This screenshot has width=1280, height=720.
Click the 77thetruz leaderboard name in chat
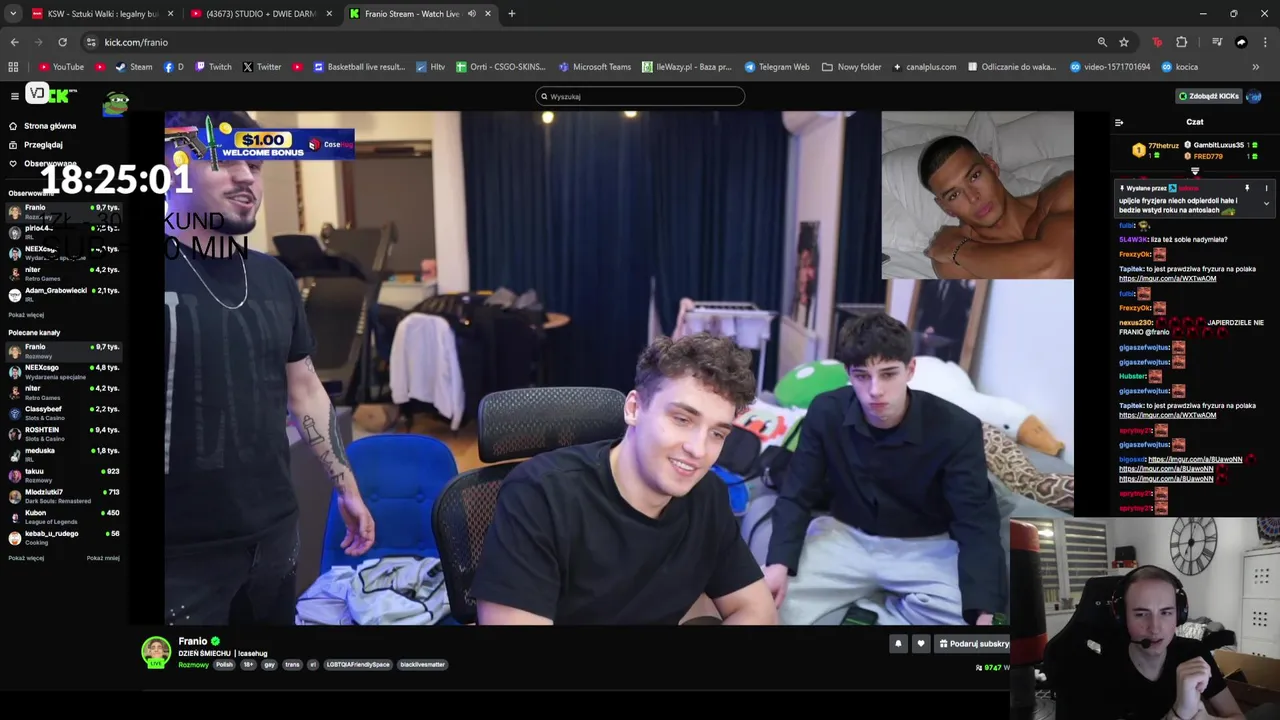pyautogui.click(x=1162, y=146)
